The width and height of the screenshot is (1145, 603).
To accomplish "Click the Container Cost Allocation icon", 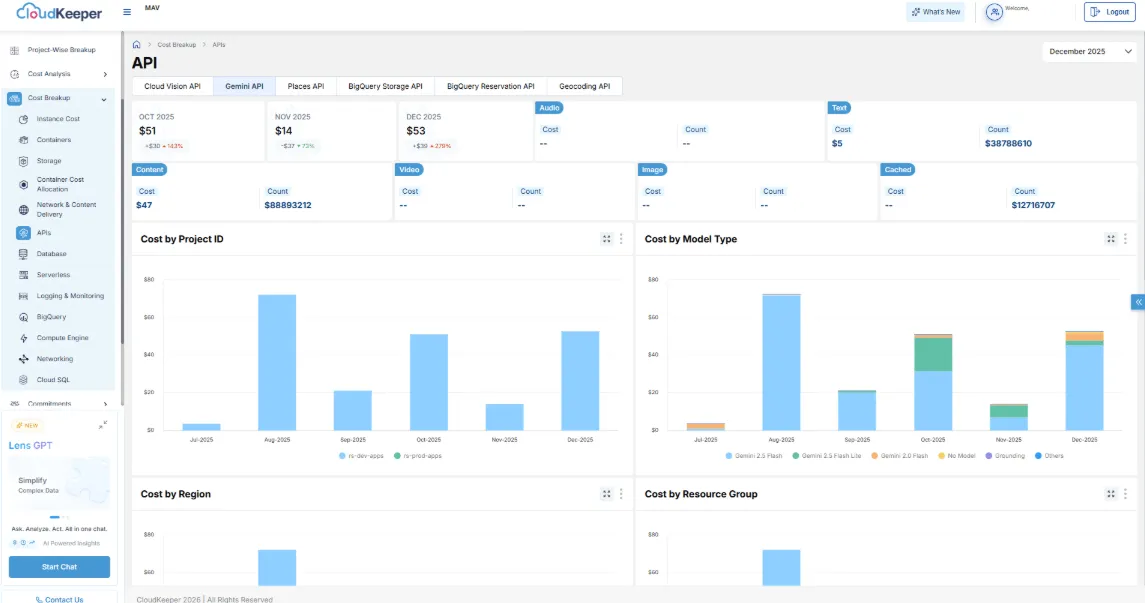I will coord(23,185).
